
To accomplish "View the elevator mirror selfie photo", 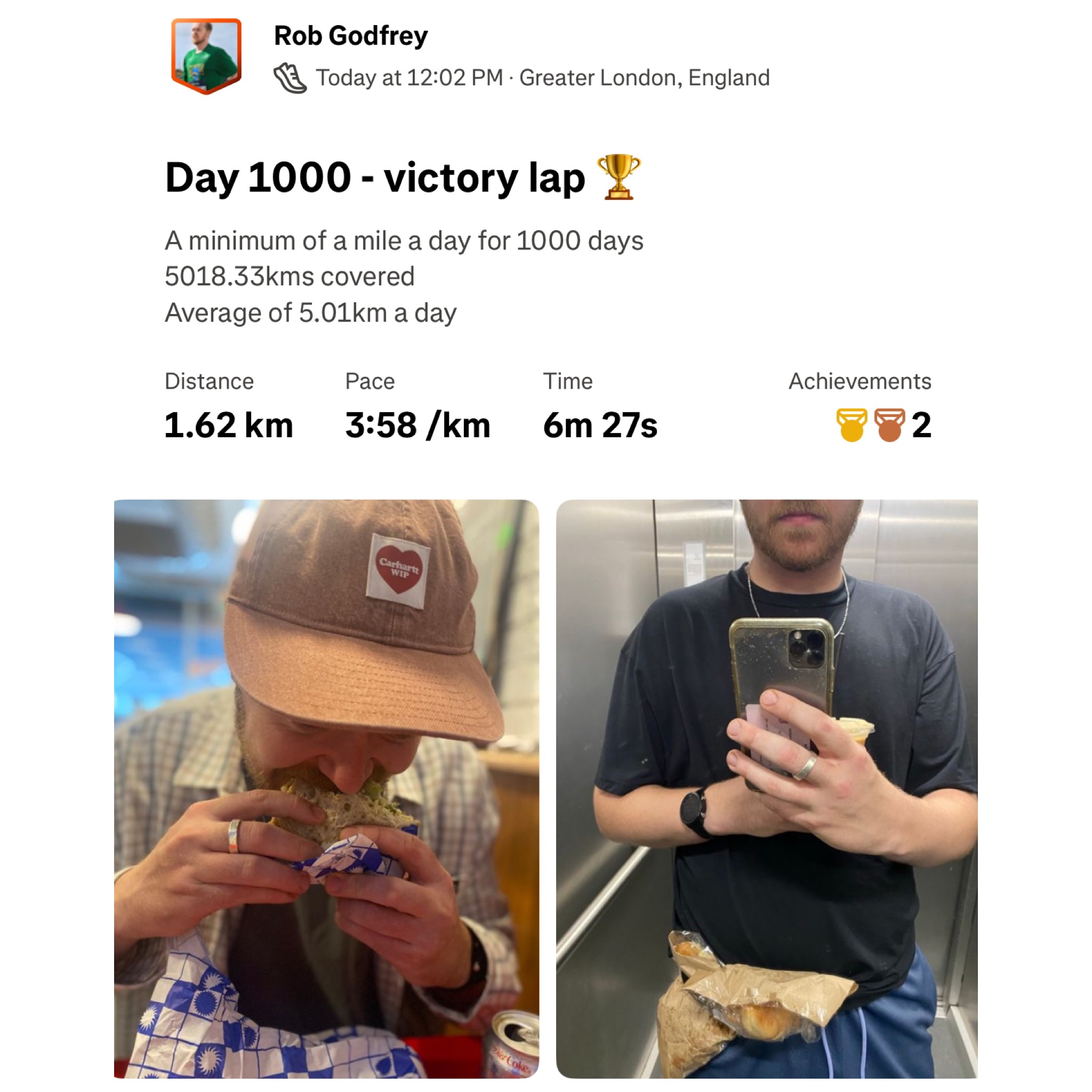I will 767,789.
